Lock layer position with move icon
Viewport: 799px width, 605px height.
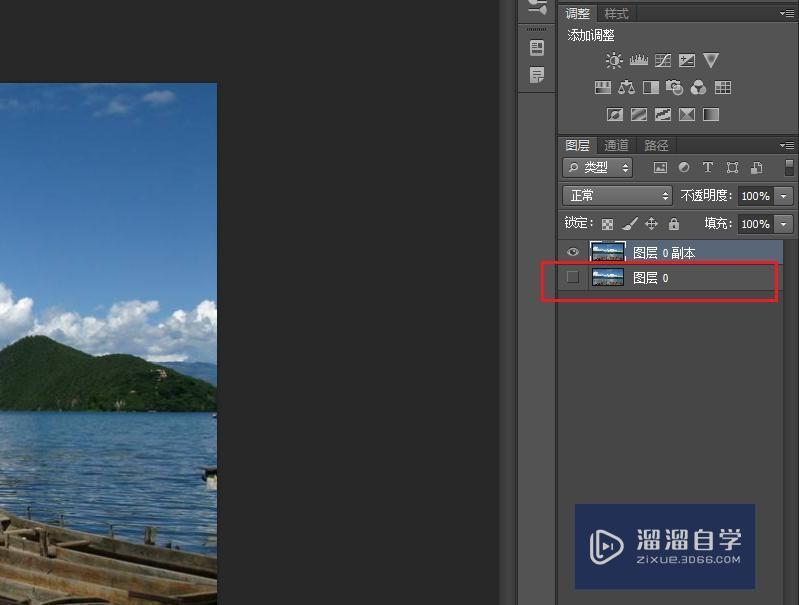[651, 224]
